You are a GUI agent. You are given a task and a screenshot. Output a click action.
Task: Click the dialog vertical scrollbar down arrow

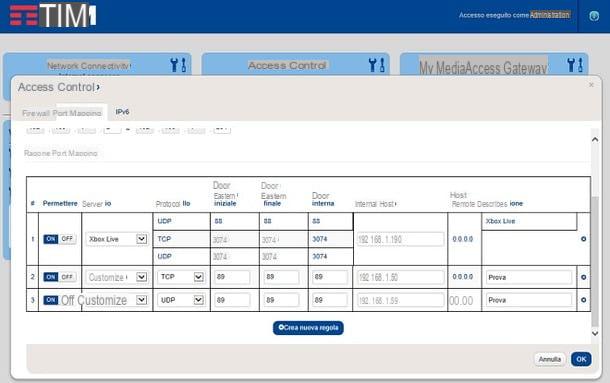[x=595, y=333]
